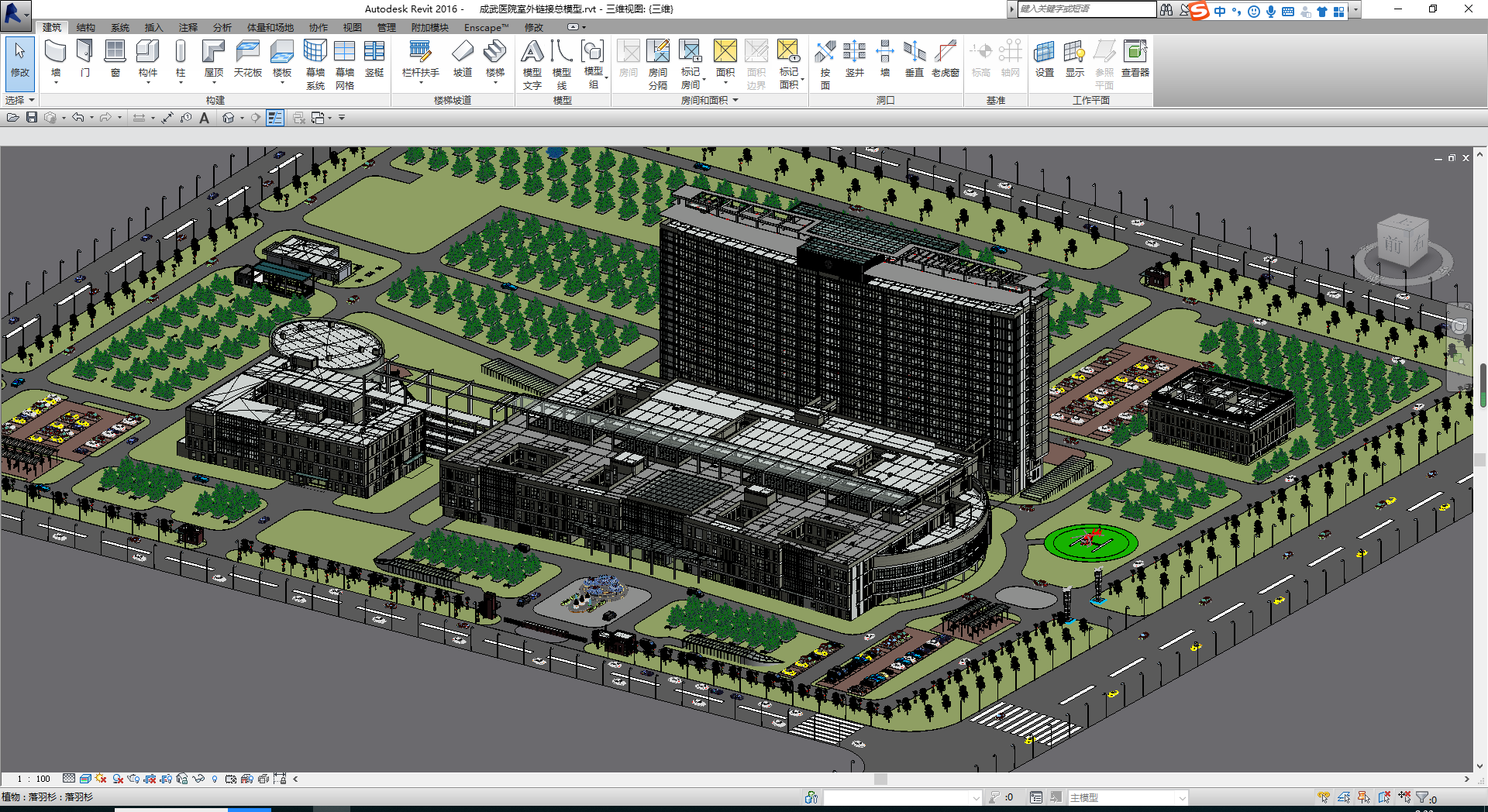The width and height of the screenshot is (1488, 812).
Task: Toggle select links in status bar
Action: click(1324, 797)
